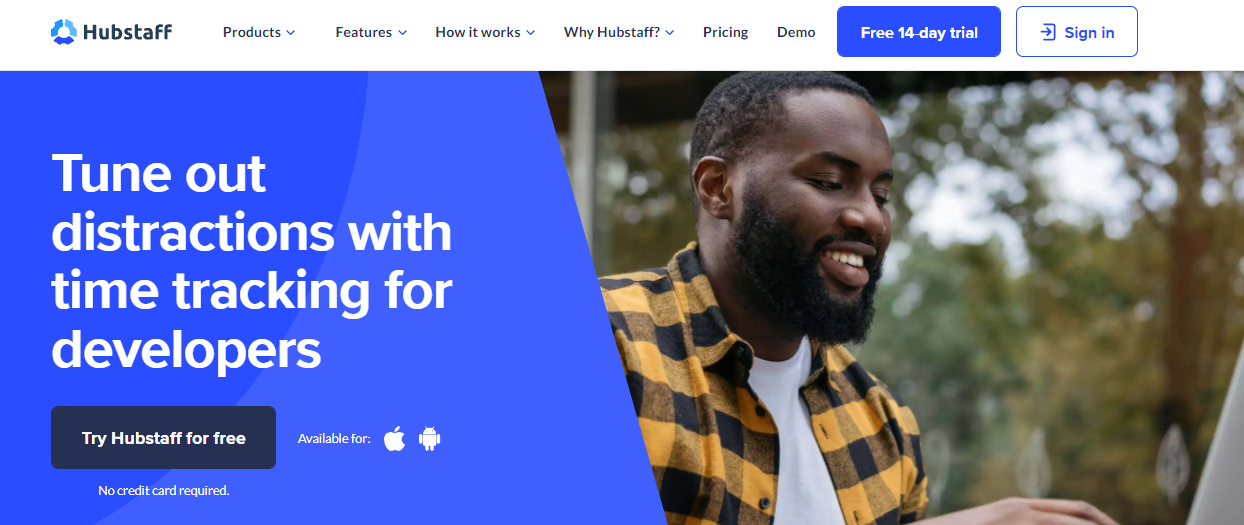Screen dimensions: 1244x525
Task: Click the Hubstaff logo icon
Action: click(x=63, y=32)
